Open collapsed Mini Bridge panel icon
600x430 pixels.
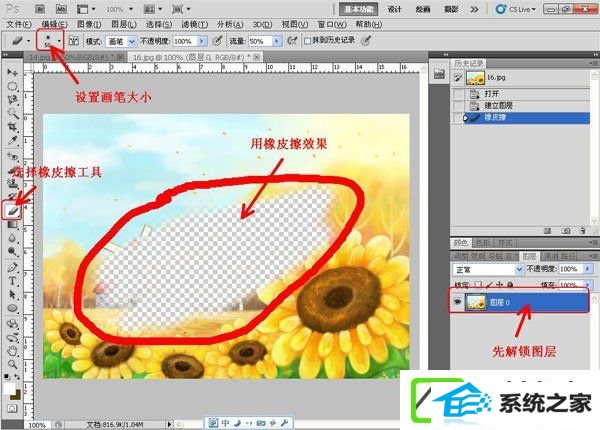439,74
